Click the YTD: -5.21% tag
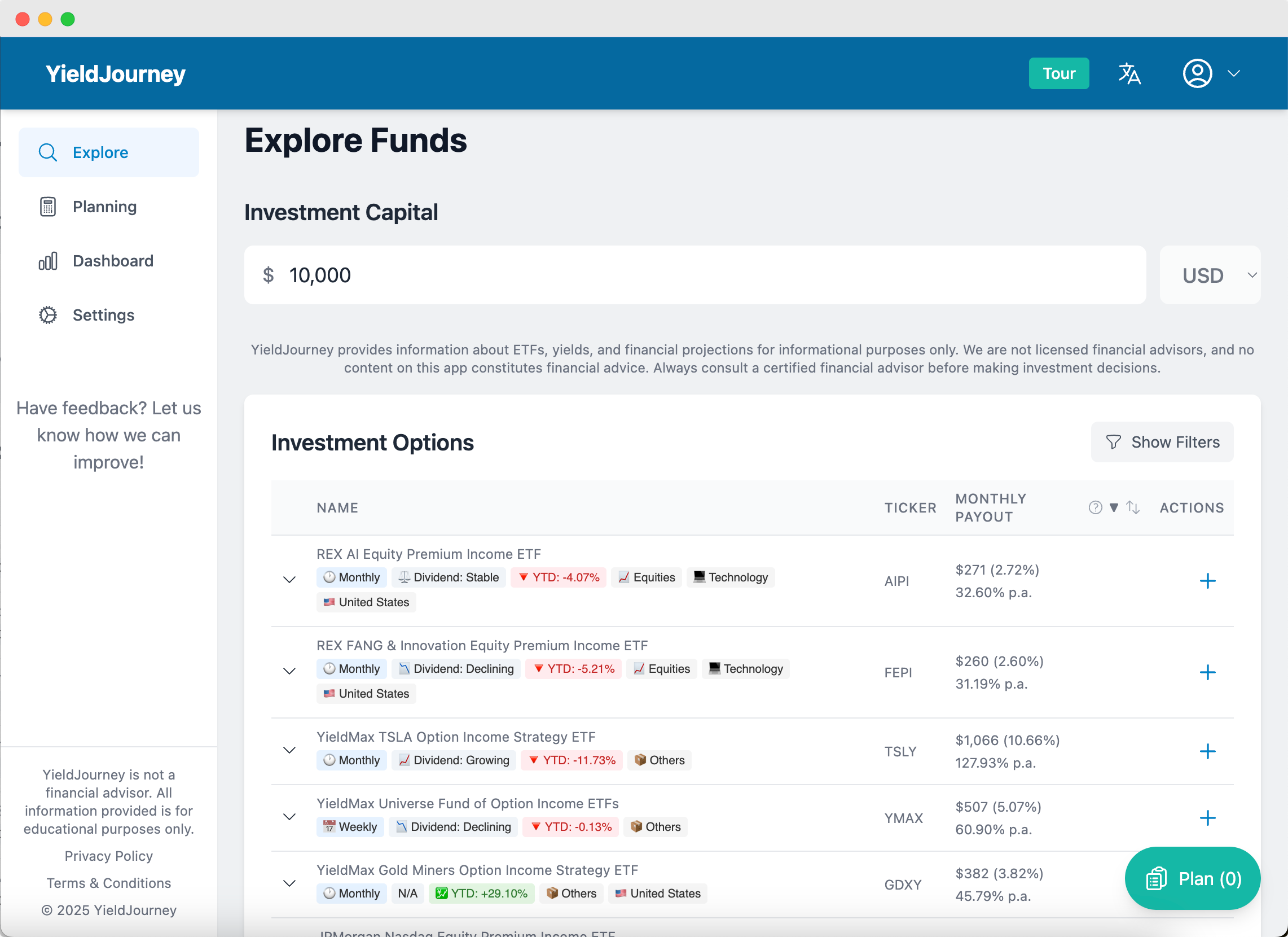The height and width of the screenshot is (937, 1288). click(574, 669)
